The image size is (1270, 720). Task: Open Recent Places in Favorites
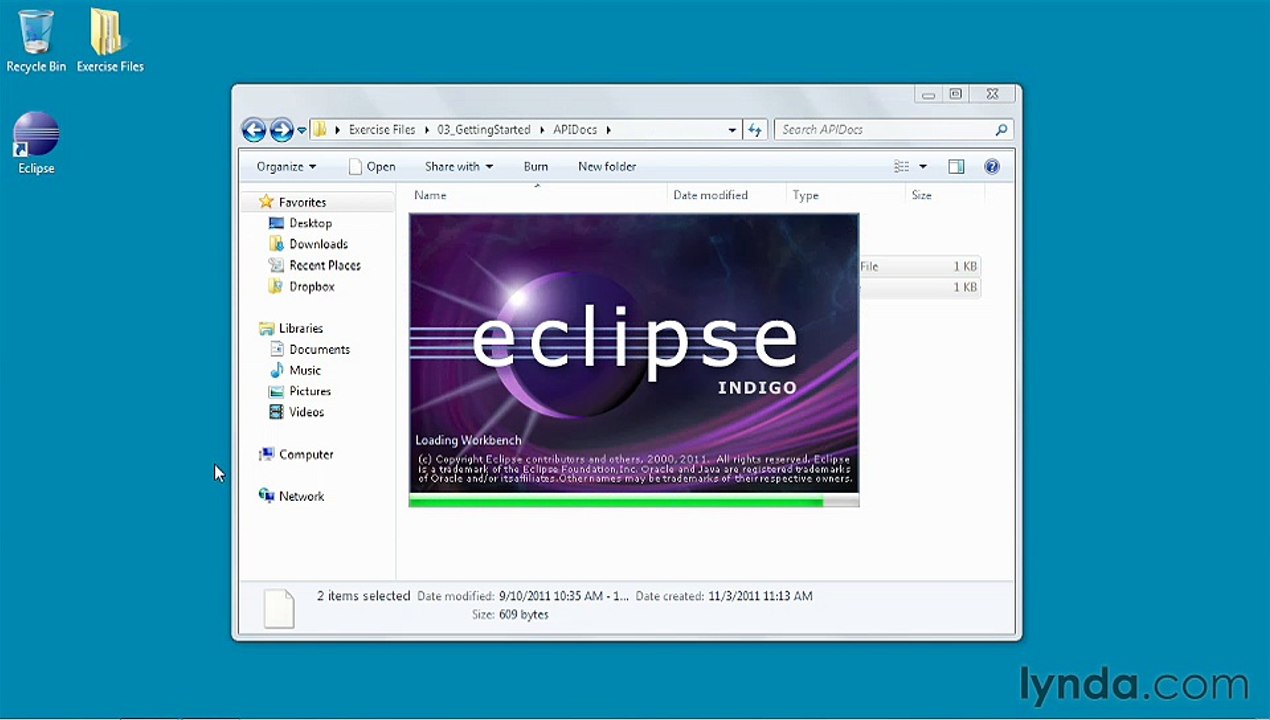point(324,265)
